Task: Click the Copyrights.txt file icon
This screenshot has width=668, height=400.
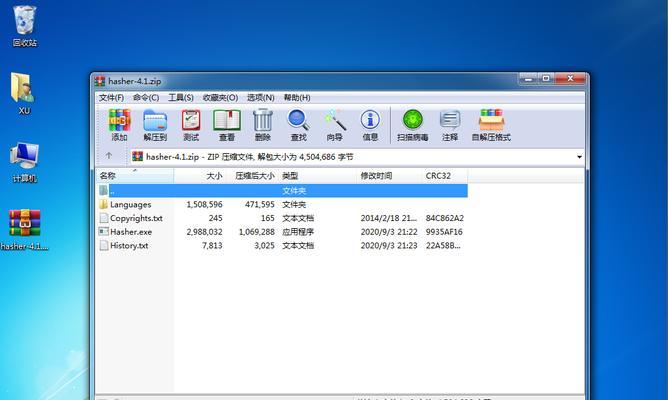Action: tap(104, 218)
